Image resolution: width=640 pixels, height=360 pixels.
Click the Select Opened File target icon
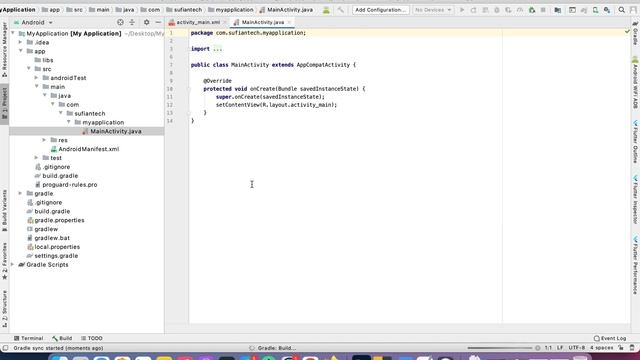[x=120, y=22]
